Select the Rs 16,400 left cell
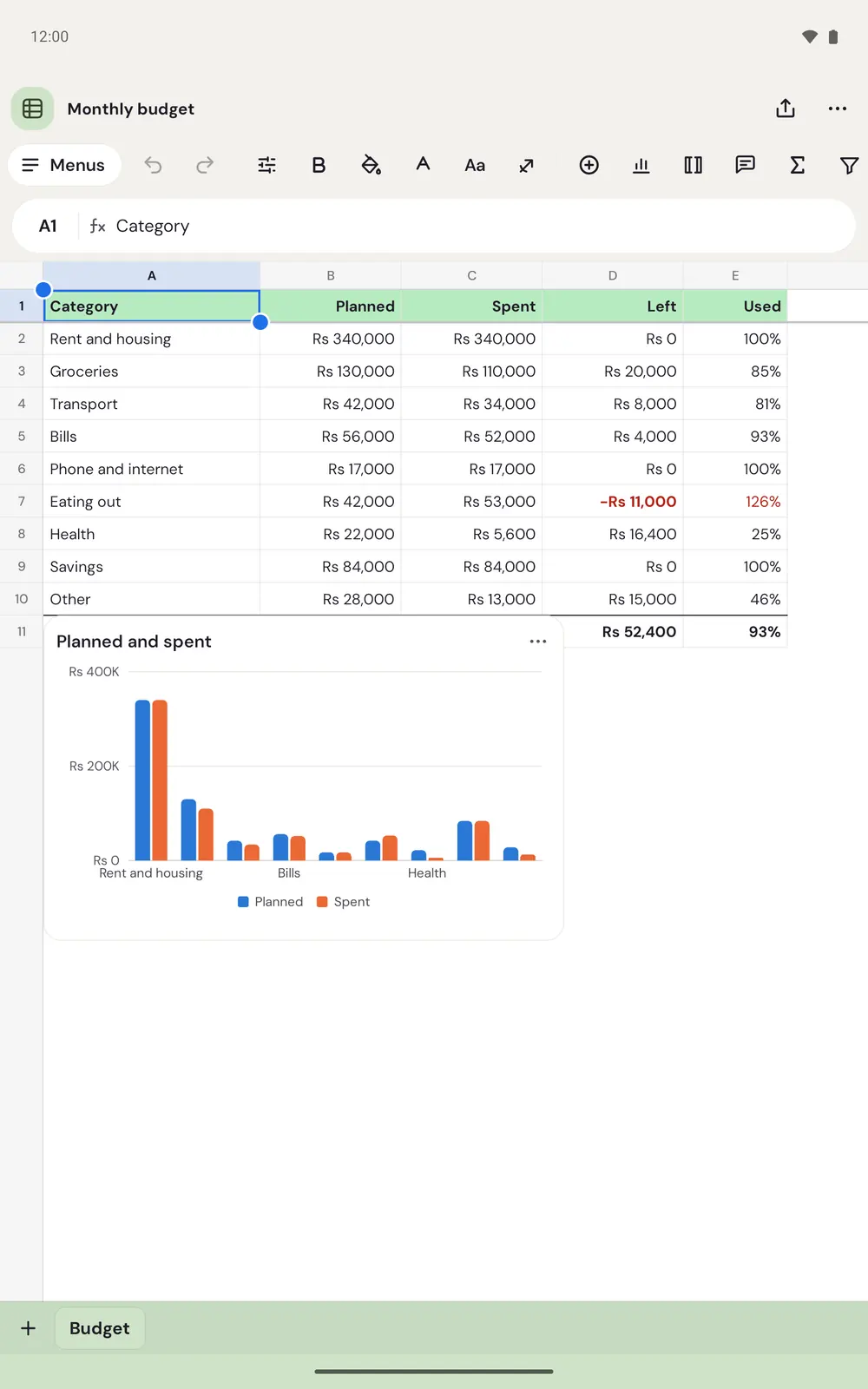Viewport: 868px width, 1389px height. point(613,534)
